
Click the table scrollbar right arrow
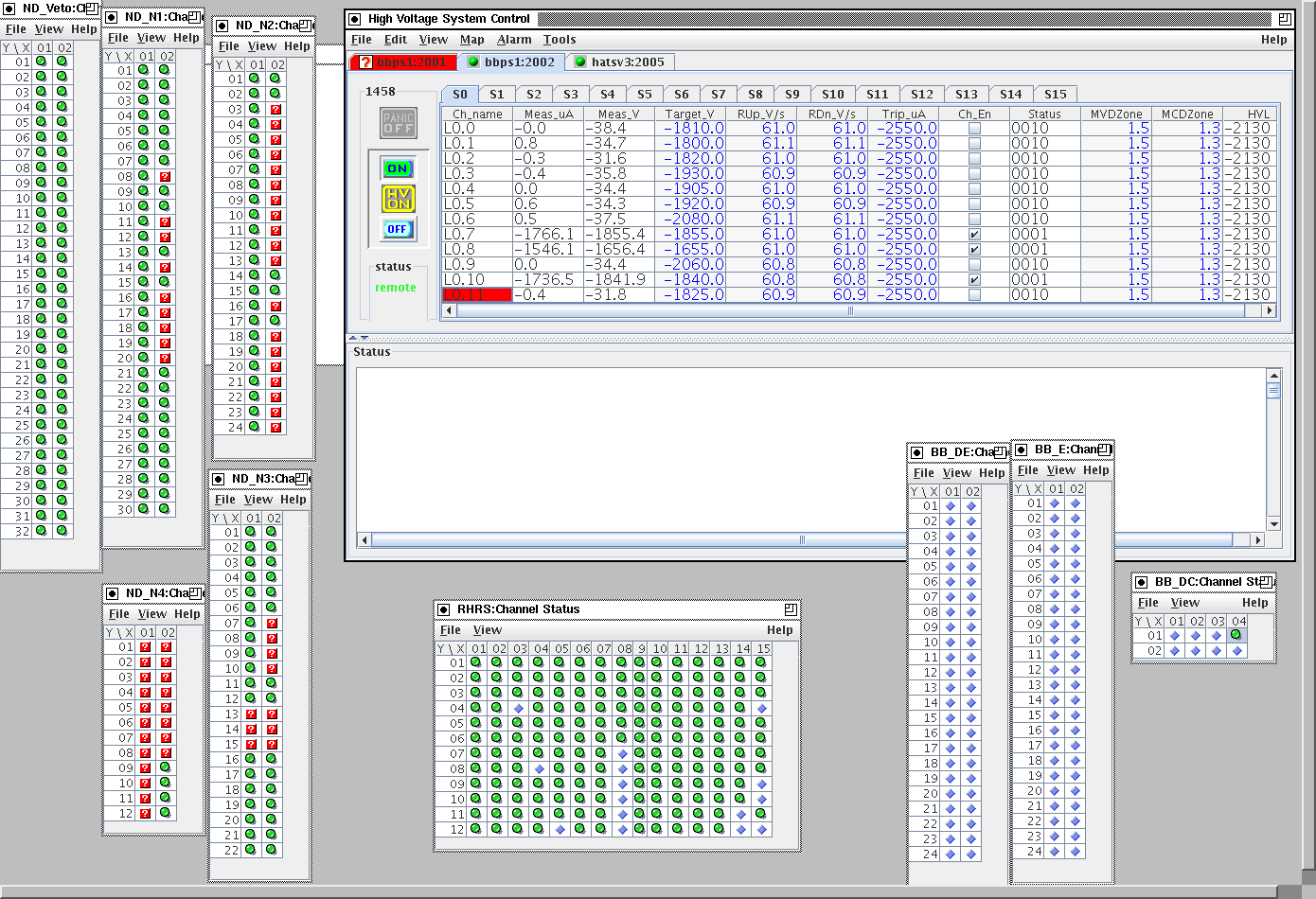(x=1270, y=310)
